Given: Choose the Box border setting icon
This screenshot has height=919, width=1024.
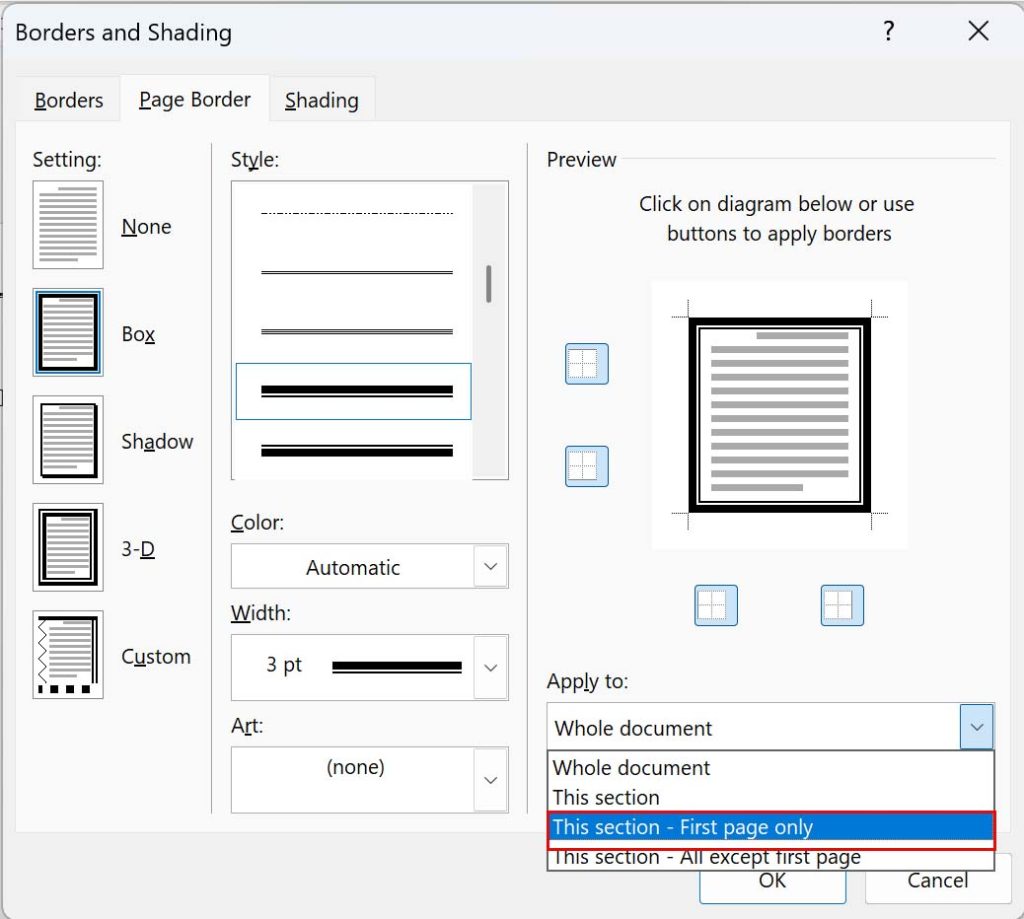Looking at the screenshot, I should [x=68, y=333].
